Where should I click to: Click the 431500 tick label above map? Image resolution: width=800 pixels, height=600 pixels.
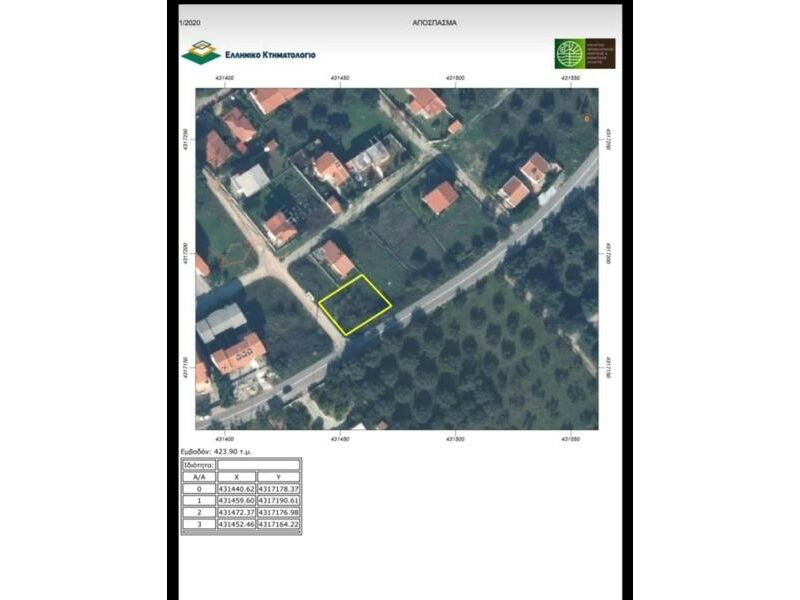click(x=455, y=77)
